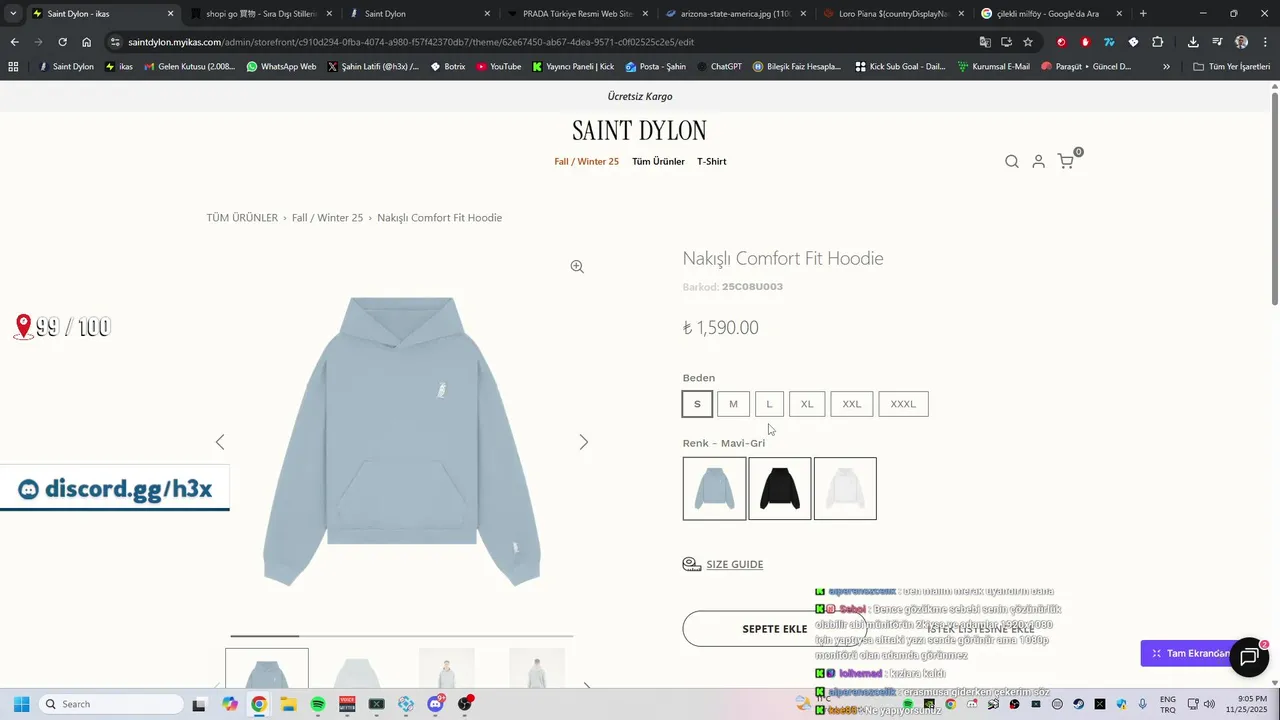Open the site search magnifier icon
The image size is (1280, 720).
(1012, 162)
